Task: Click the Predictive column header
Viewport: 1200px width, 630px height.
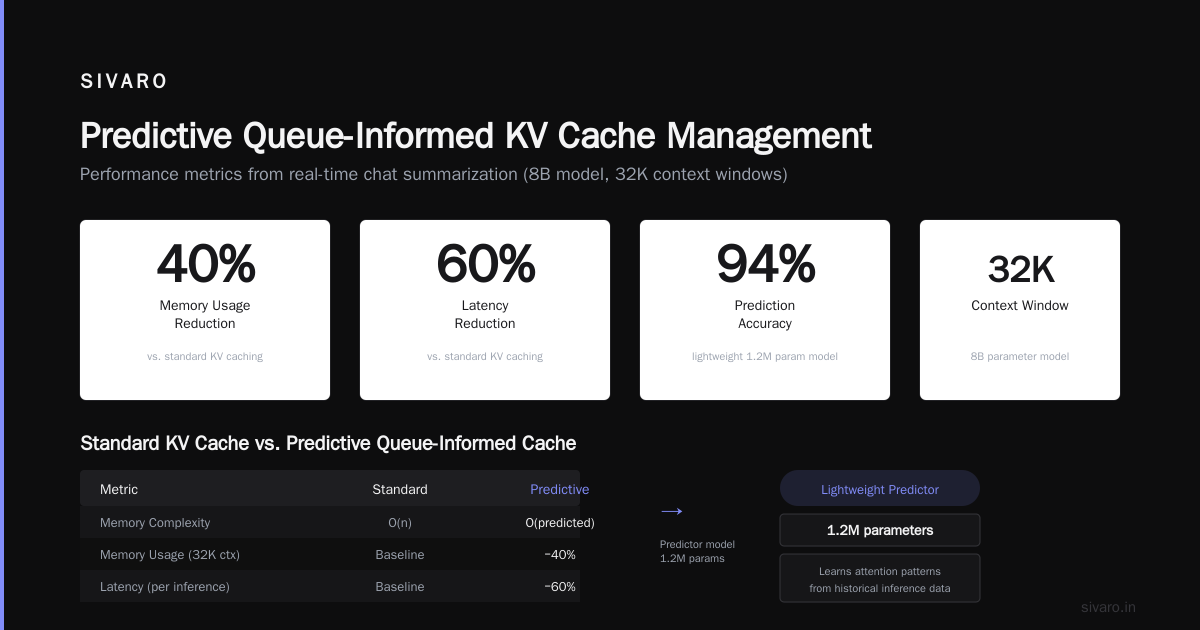Action: pyautogui.click(x=560, y=490)
